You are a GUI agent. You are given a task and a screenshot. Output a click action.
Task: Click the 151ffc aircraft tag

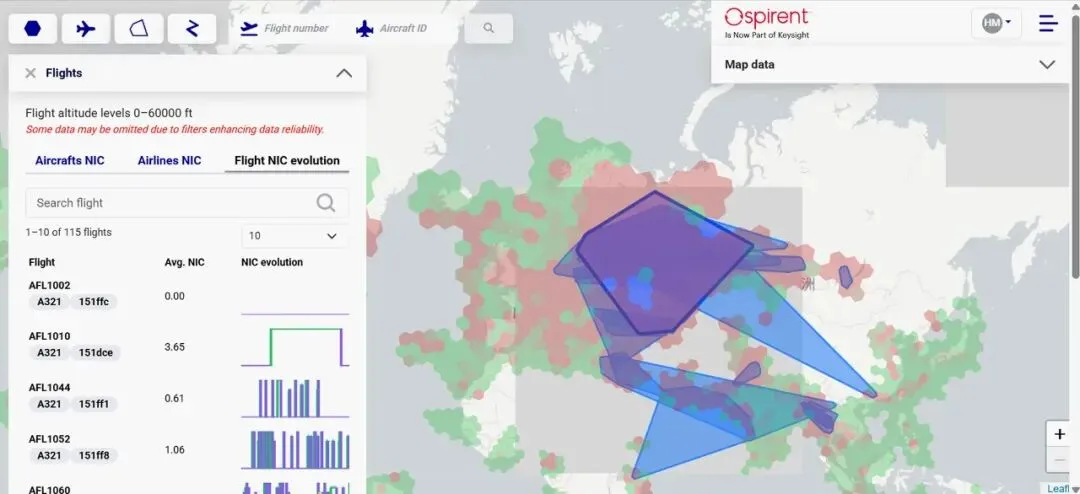94,301
